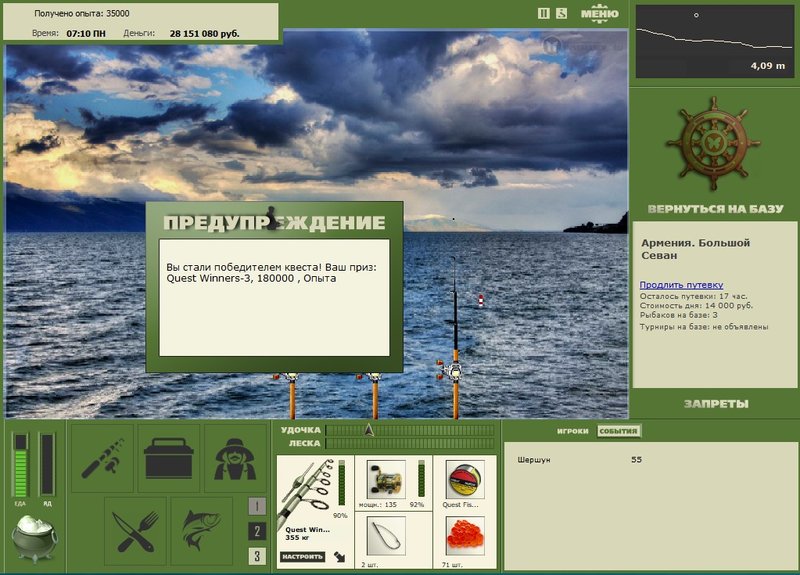Click the ЗАПРЕТЫ button
800x575 pixels.
point(716,404)
